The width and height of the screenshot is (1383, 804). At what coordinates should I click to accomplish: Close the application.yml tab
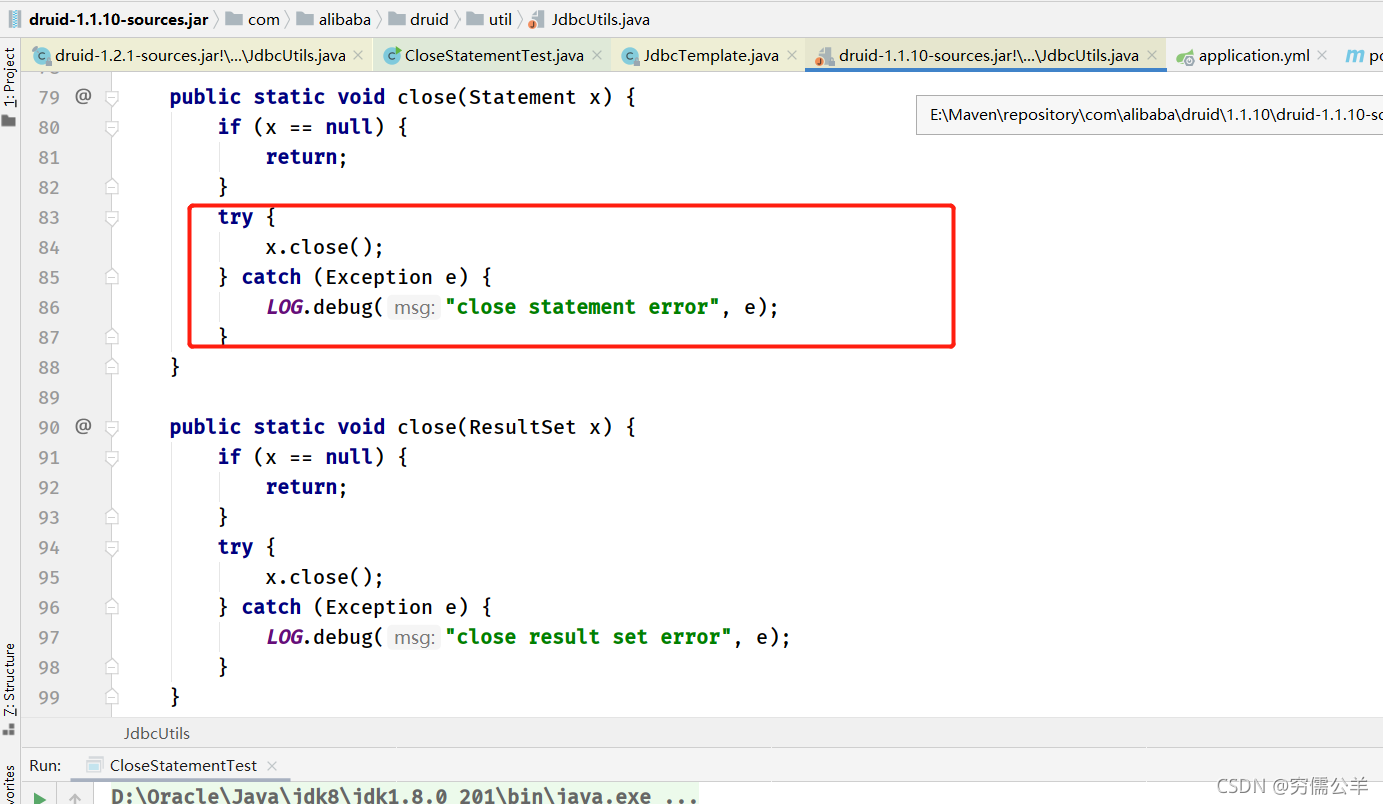[x=1323, y=56]
